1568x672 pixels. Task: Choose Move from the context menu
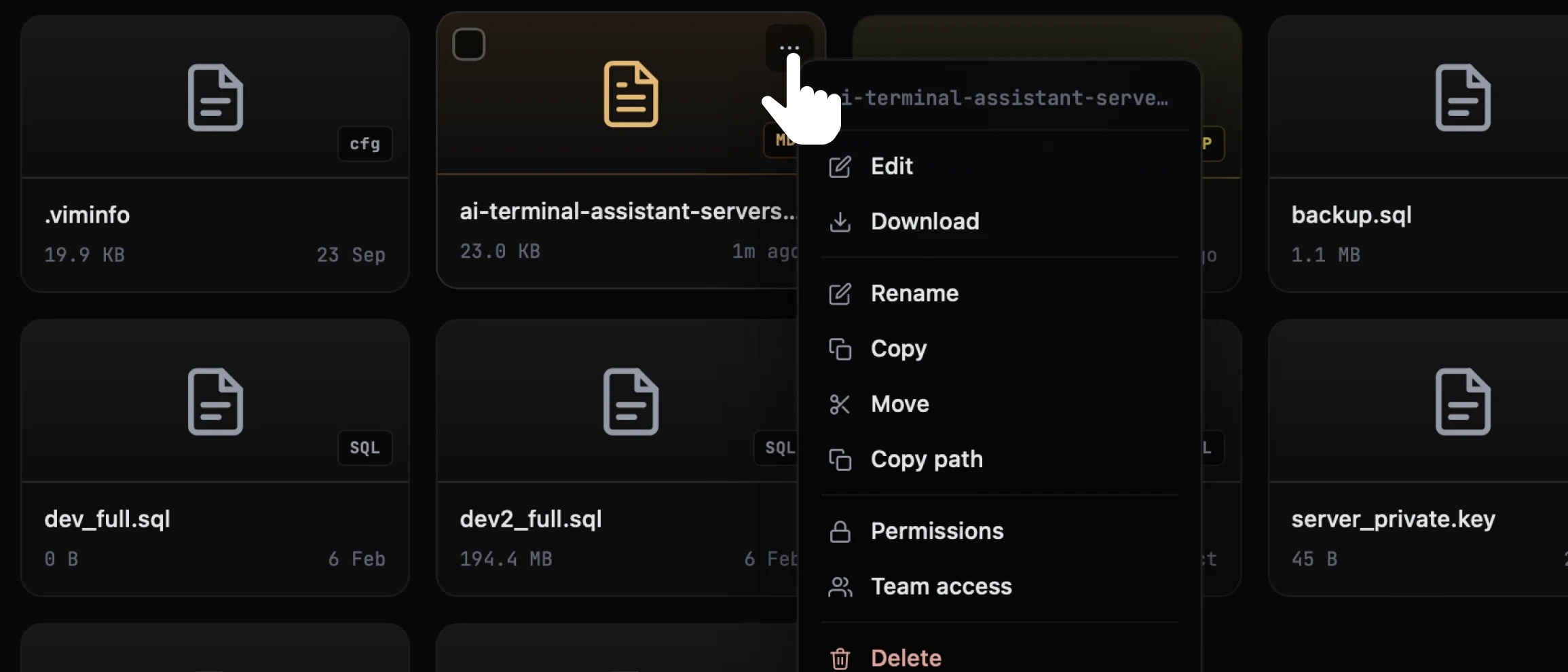click(999, 404)
